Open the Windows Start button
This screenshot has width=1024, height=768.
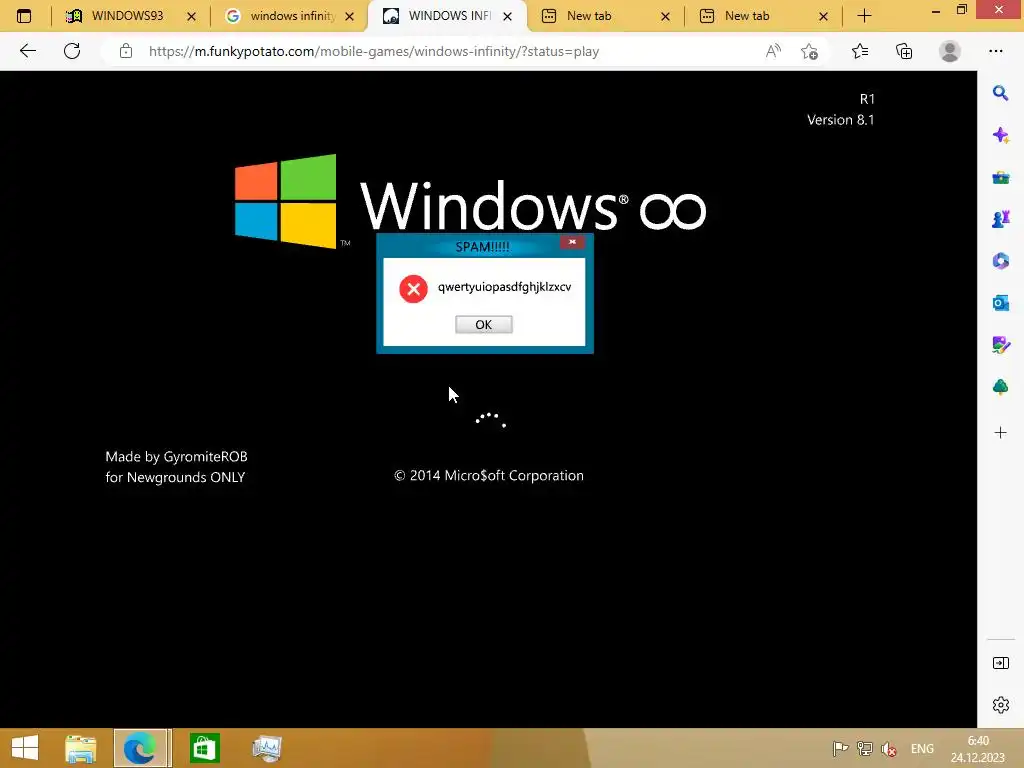[x=25, y=748]
